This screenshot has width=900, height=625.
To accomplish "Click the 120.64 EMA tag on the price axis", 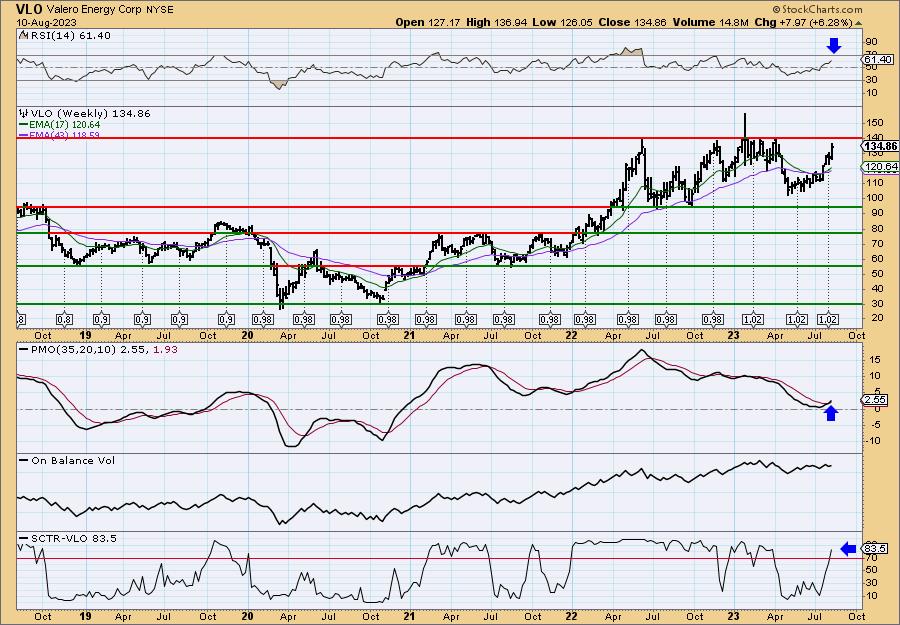I will click(x=880, y=167).
